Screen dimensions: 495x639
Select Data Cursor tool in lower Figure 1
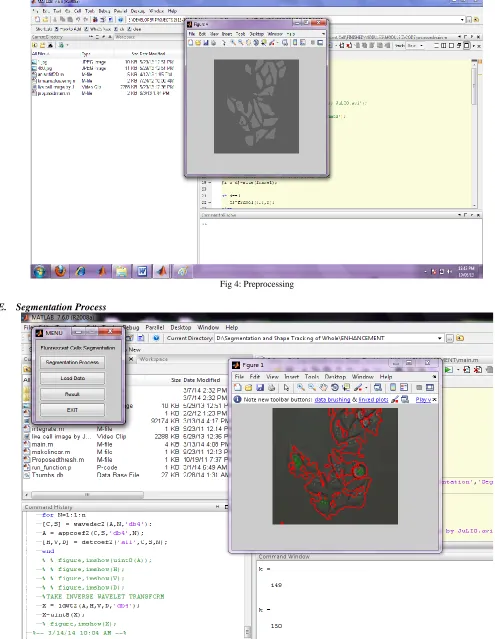point(346,388)
